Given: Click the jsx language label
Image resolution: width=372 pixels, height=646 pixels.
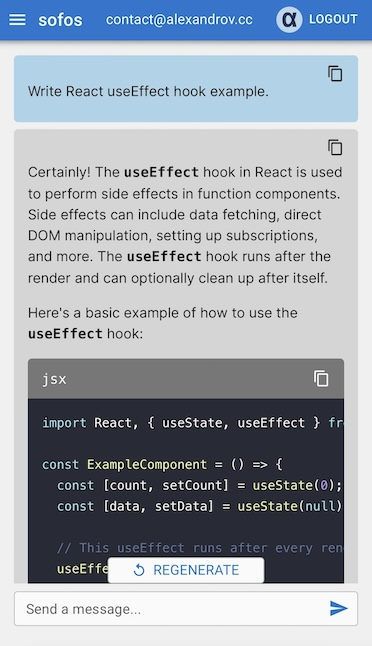Looking at the screenshot, I should 54,379.
